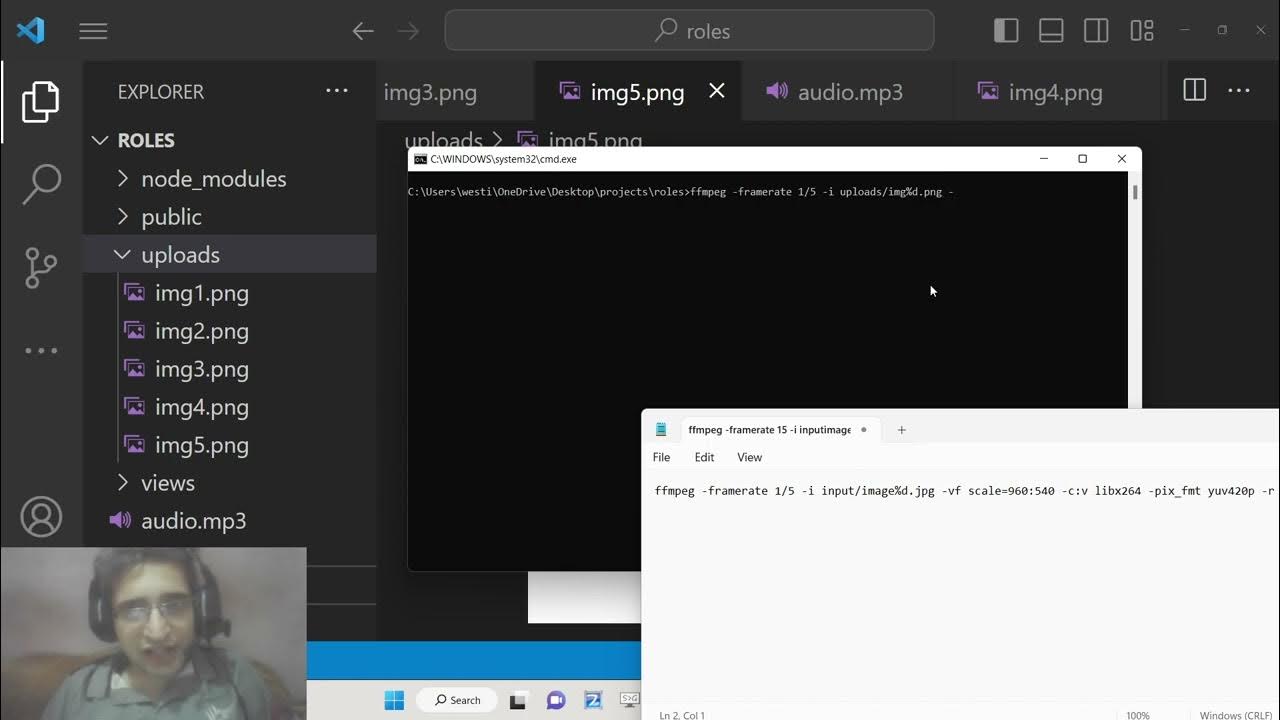Open the Search view in activity bar
Viewport: 1280px width, 720px height.
point(40,185)
